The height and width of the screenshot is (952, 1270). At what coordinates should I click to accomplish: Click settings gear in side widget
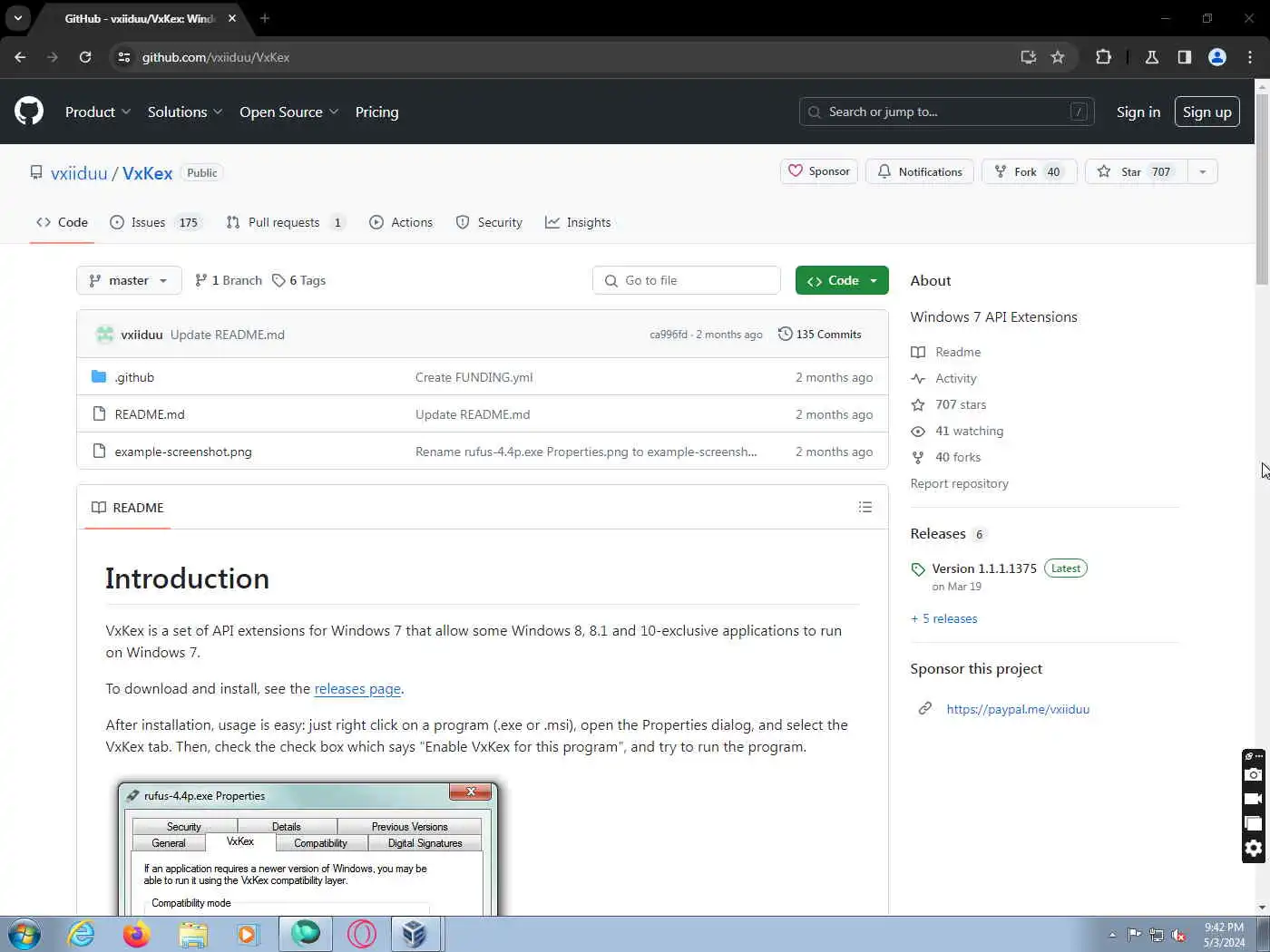[x=1253, y=849]
